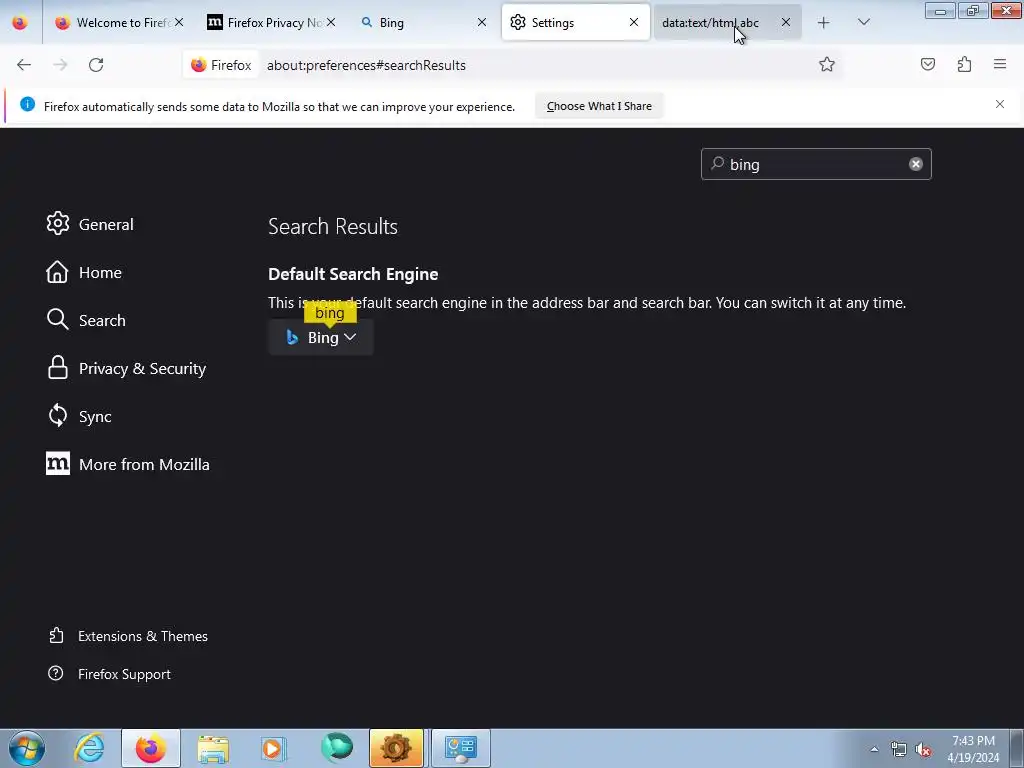This screenshot has height=768, width=1024.
Task: Click the Firefox View pinned icon
Action: (20, 23)
